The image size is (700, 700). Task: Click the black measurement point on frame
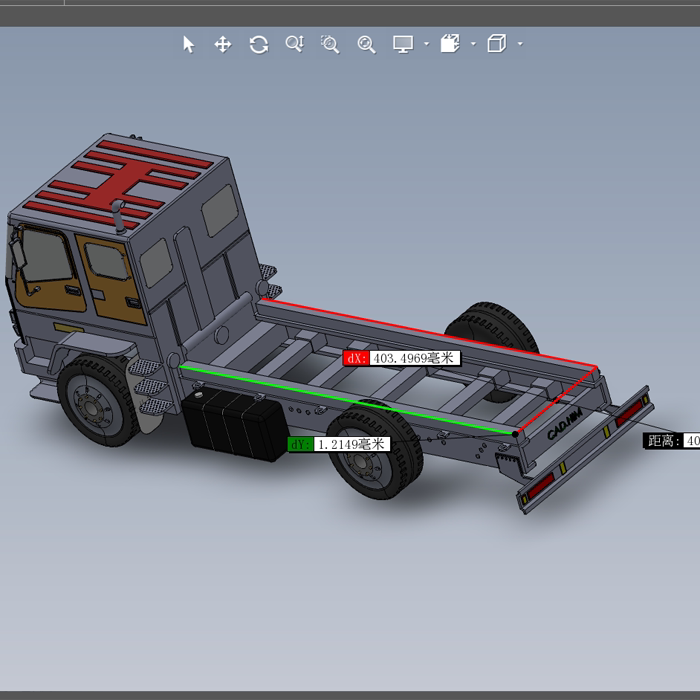[515, 434]
